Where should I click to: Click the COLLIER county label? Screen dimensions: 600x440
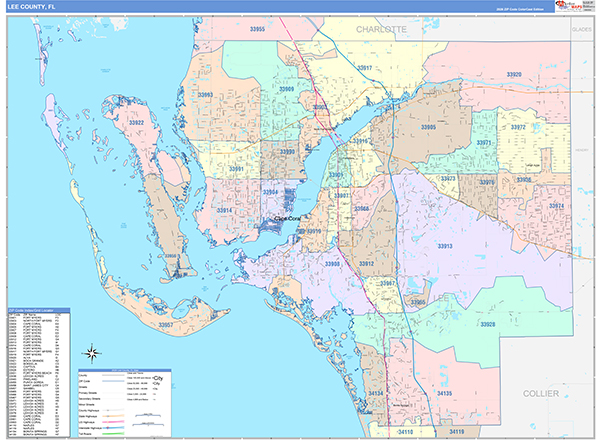[x=541, y=394]
